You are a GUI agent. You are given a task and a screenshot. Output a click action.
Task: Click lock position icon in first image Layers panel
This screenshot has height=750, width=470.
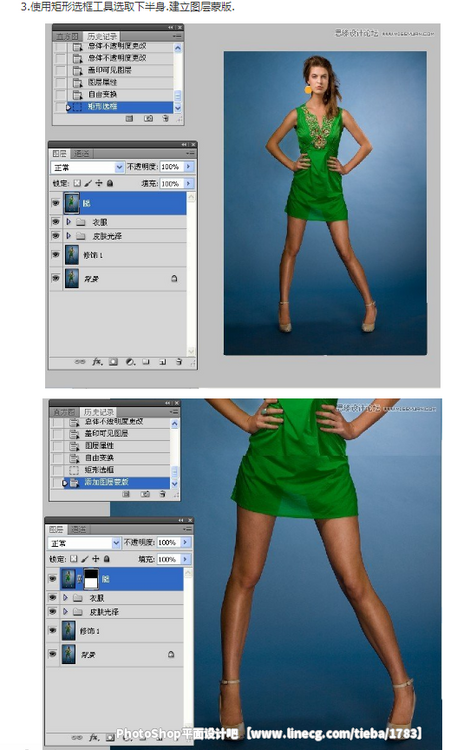coord(99,183)
